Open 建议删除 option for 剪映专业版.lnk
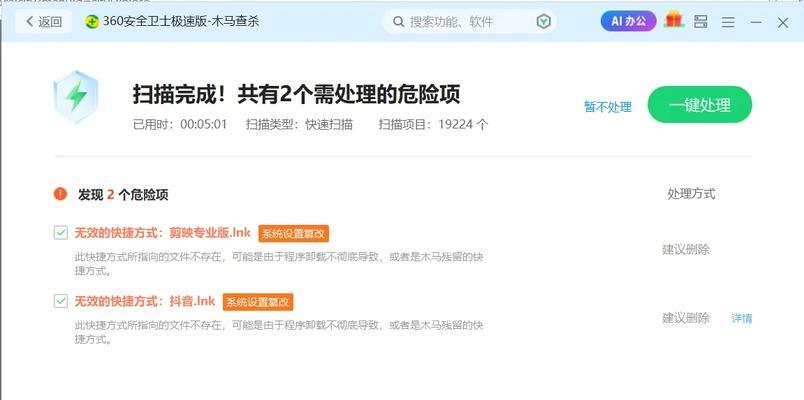The image size is (804, 400). 686,250
